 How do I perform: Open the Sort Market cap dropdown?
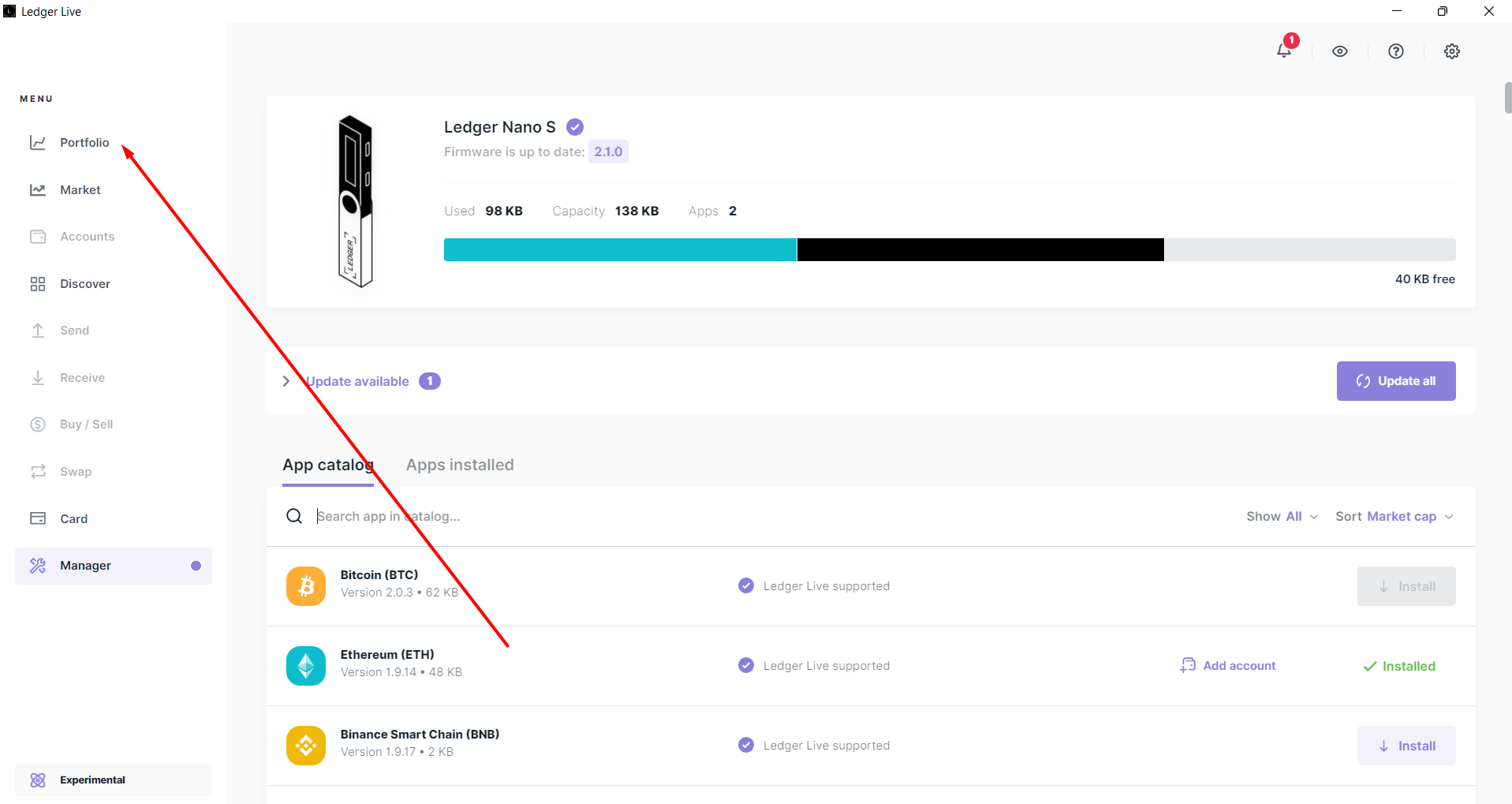coord(1394,516)
